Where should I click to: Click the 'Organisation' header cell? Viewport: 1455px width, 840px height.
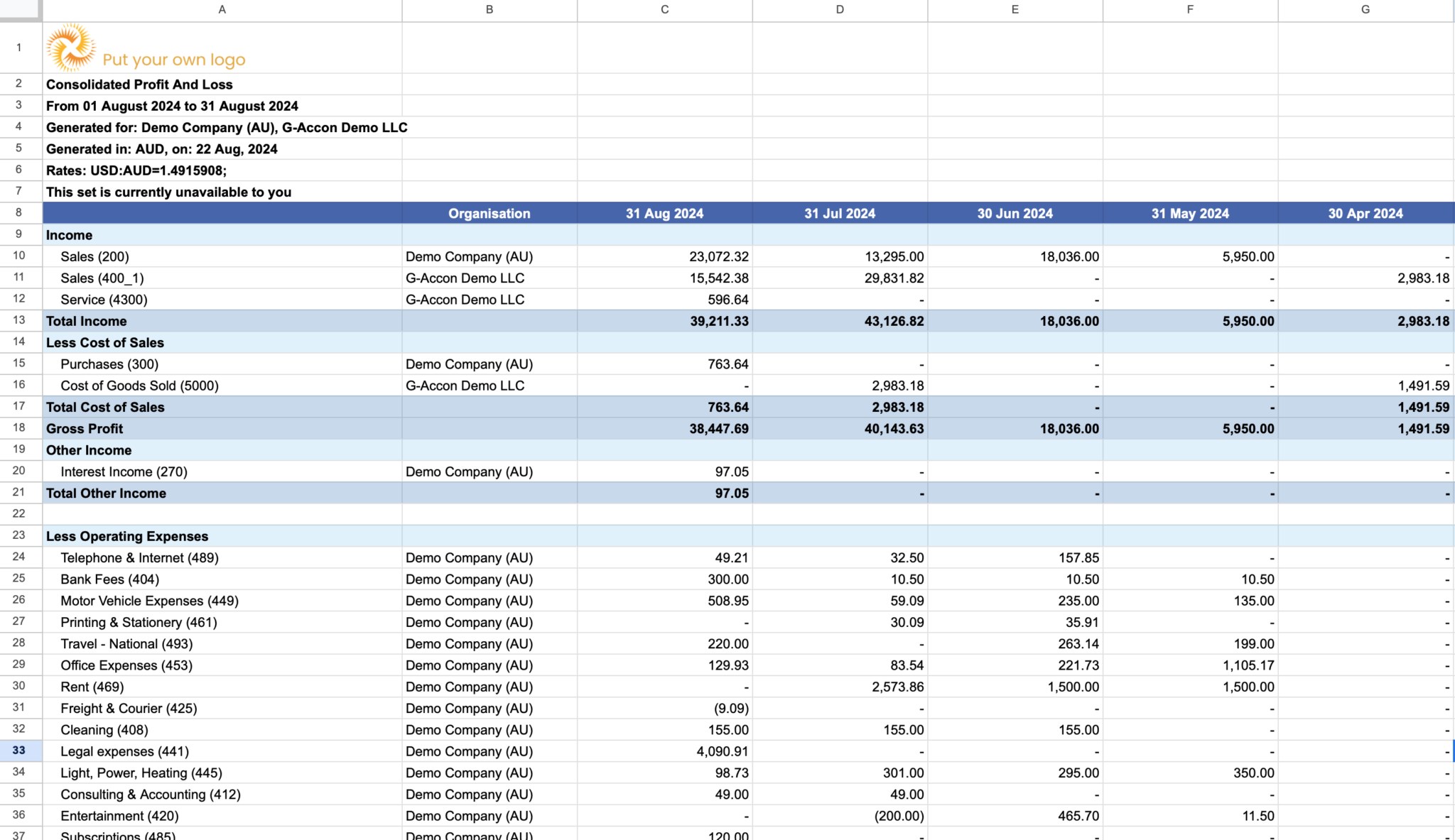tap(489, 213)
